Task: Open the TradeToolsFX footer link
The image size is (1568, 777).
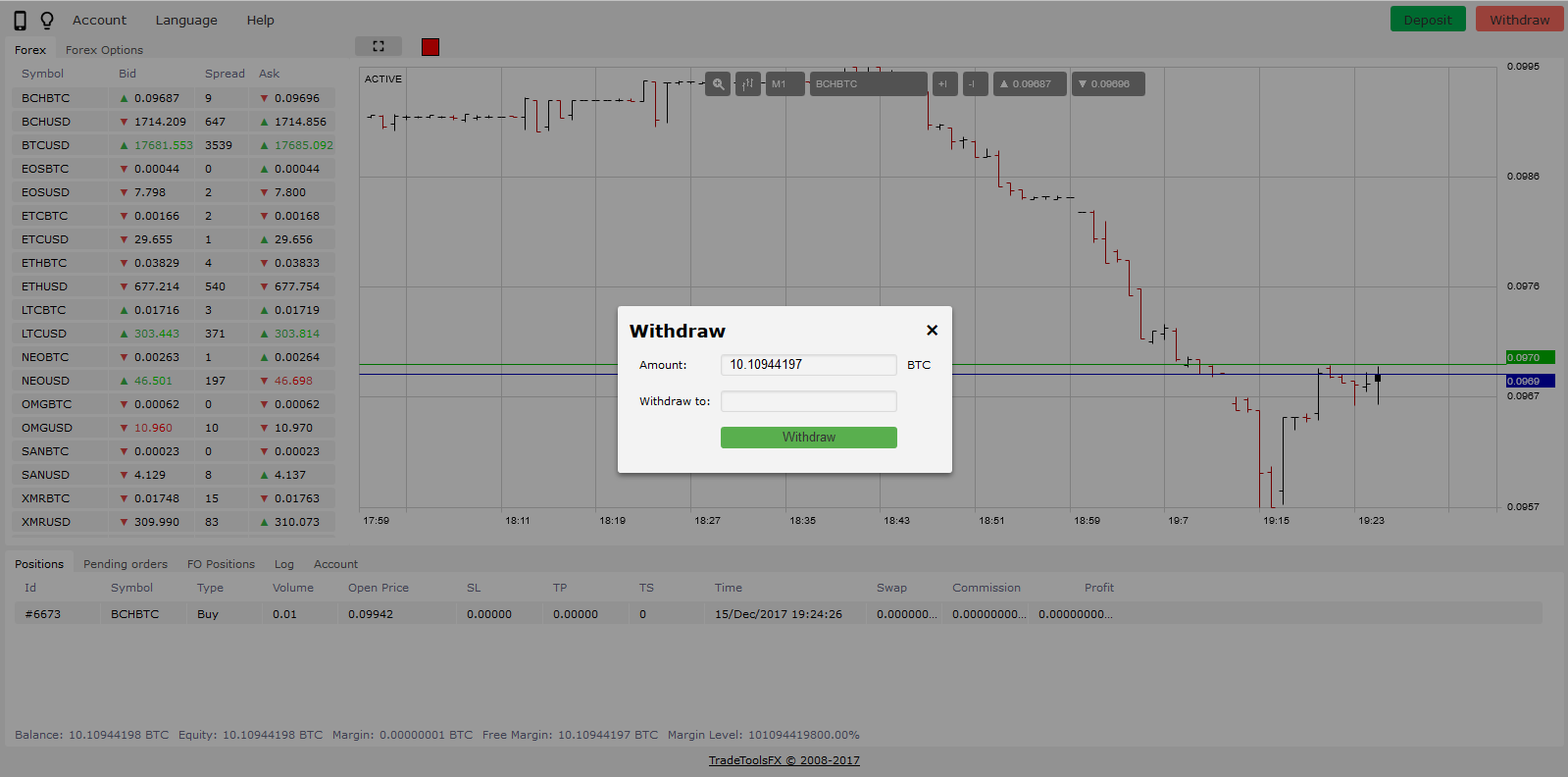Action: [784, 760]
